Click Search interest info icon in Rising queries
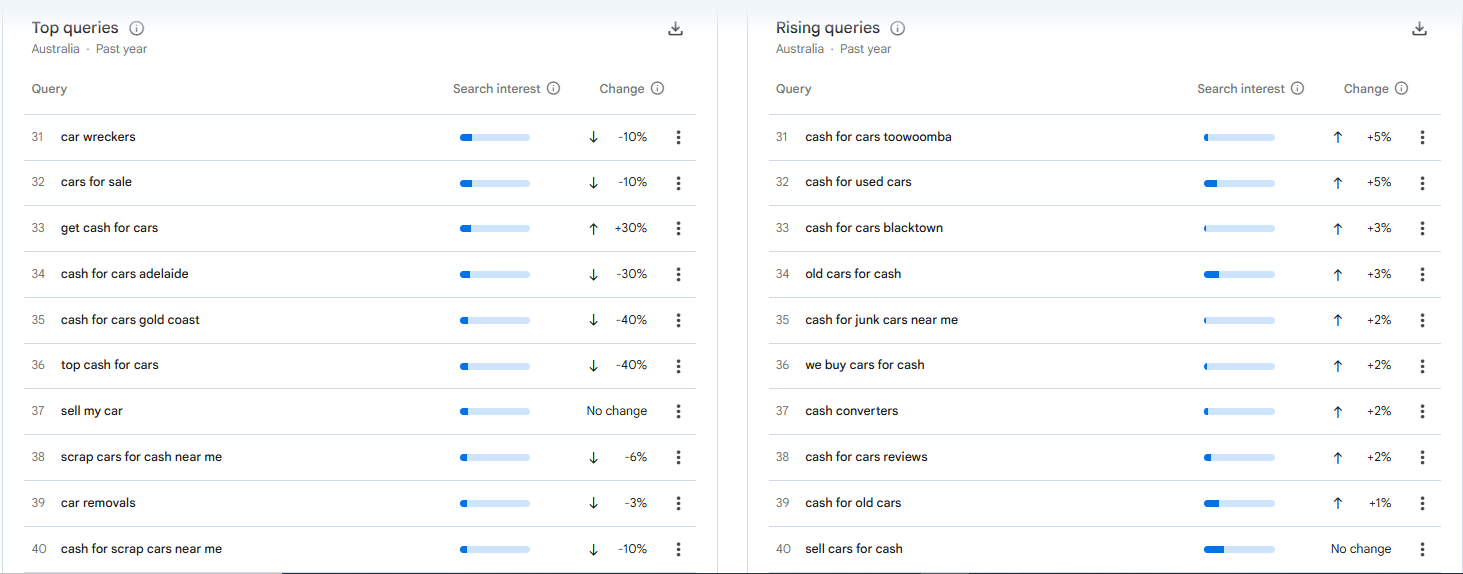1463x574 pixels. [x=1298, y=88]
